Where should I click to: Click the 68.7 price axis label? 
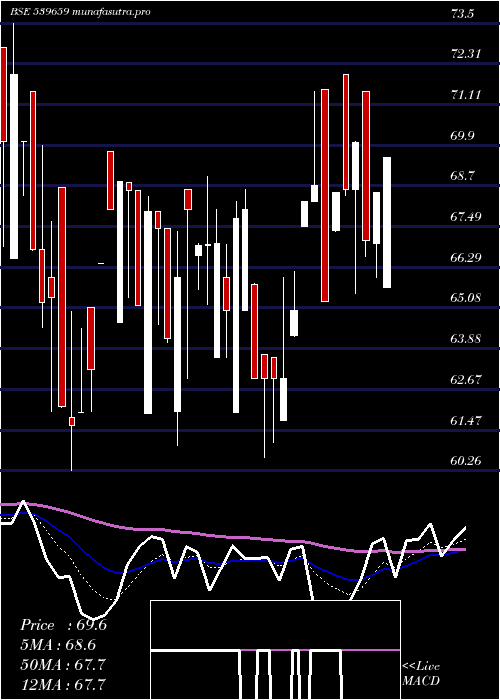(x=462, y=176)
